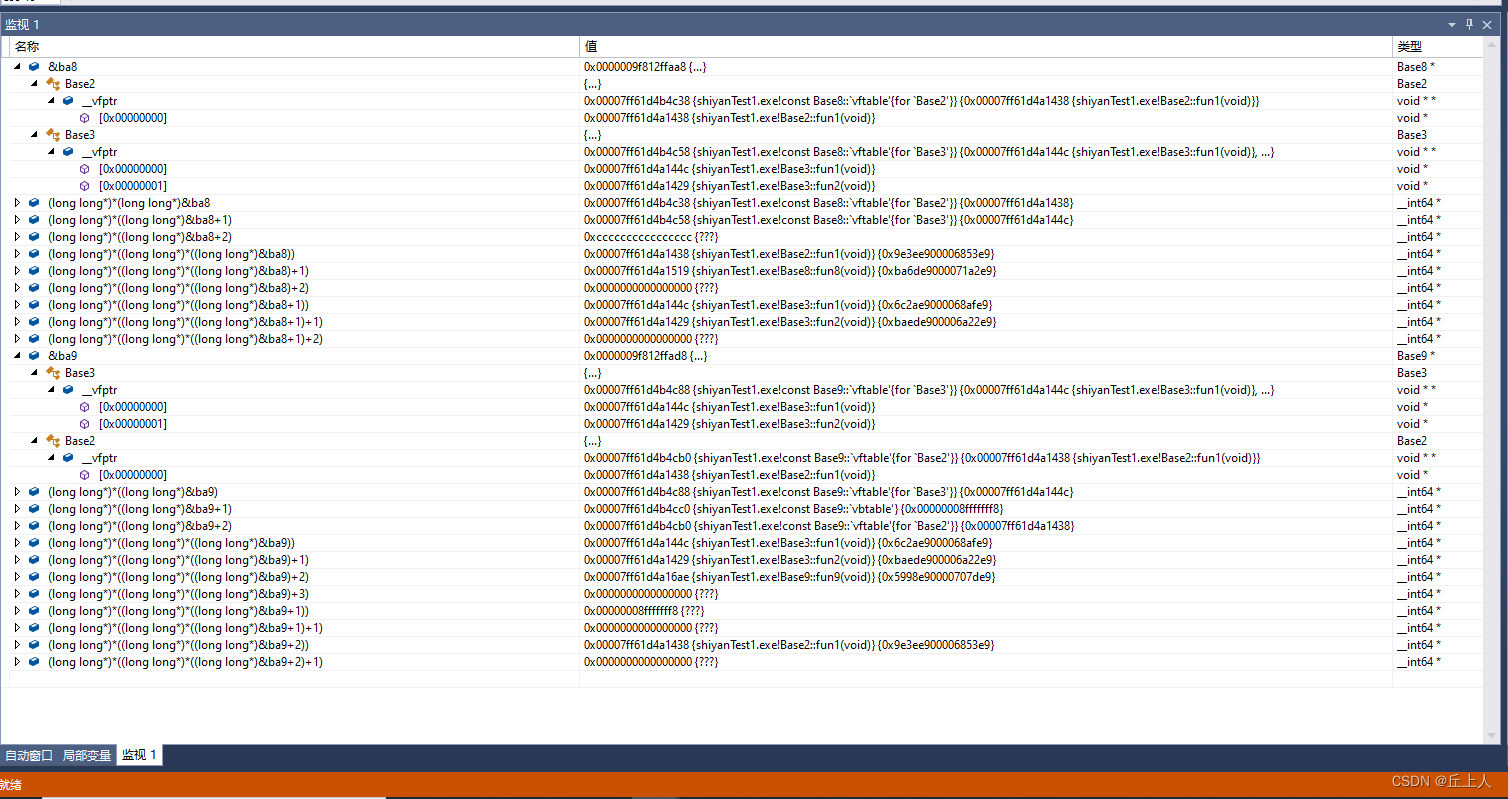Click the __vfptr member icon under Base2

67,100
